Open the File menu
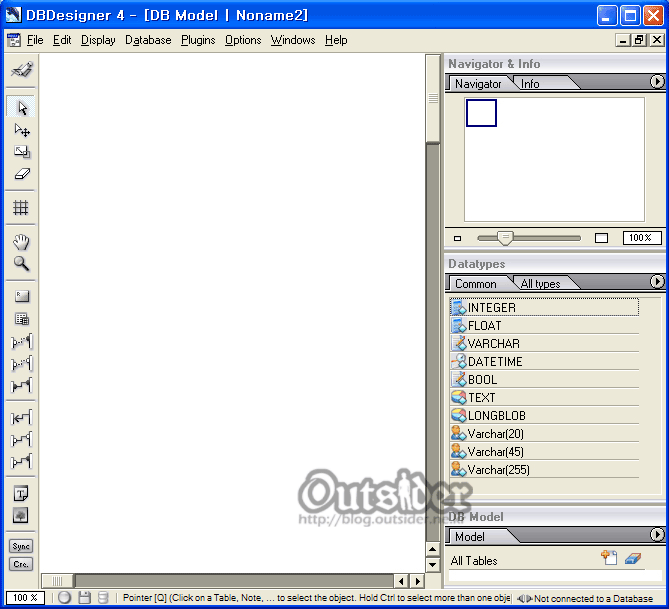Viewport: 669px width, 609px height. pos(35,40)
